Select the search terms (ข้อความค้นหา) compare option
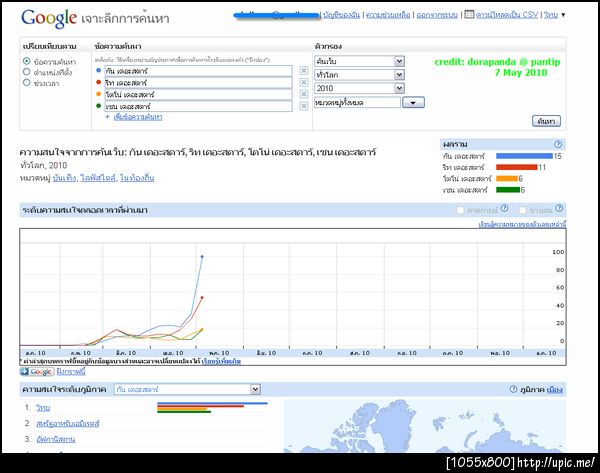600x473 pixels. click(26, 61)
